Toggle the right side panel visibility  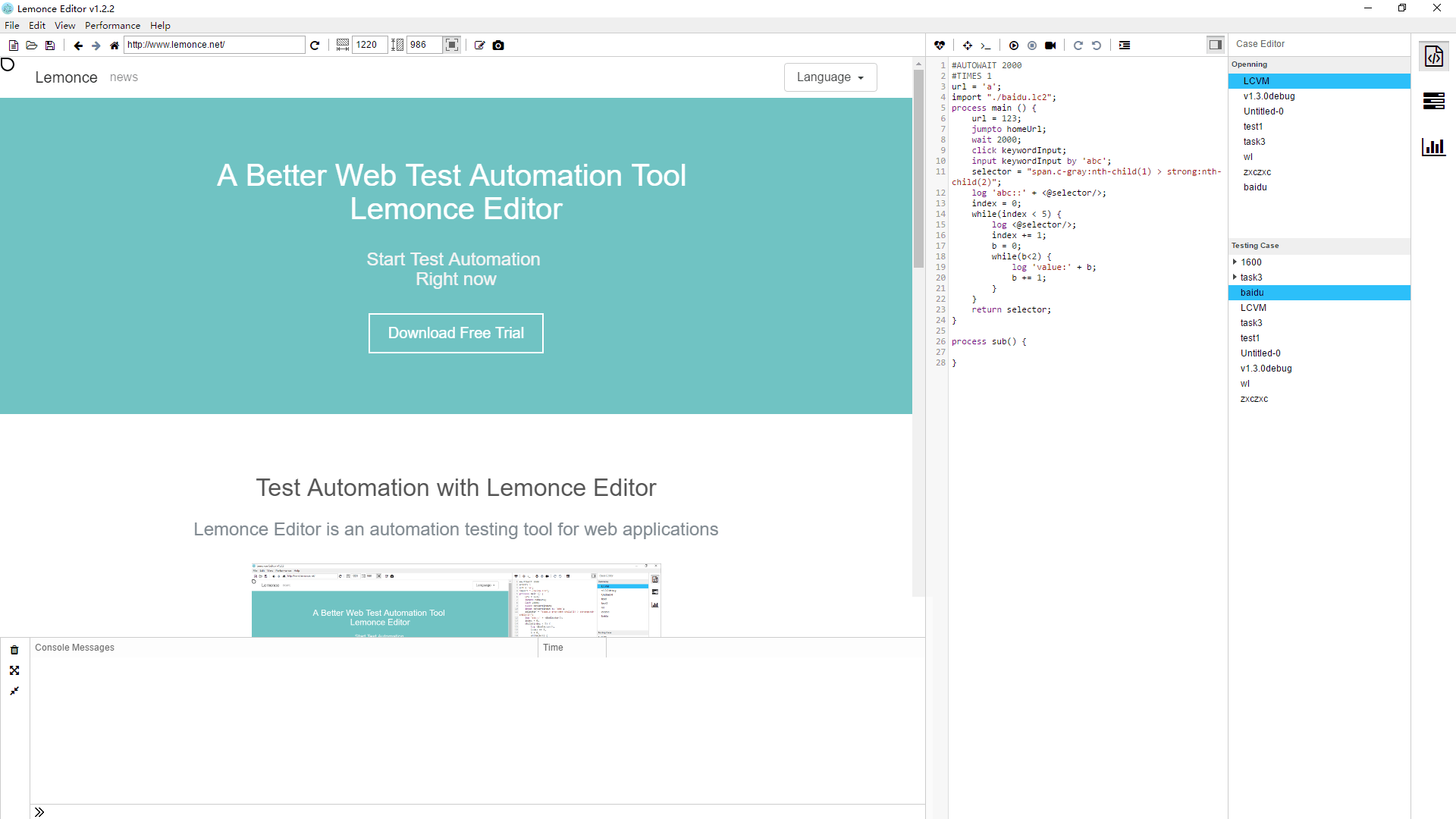point(1215,45)
